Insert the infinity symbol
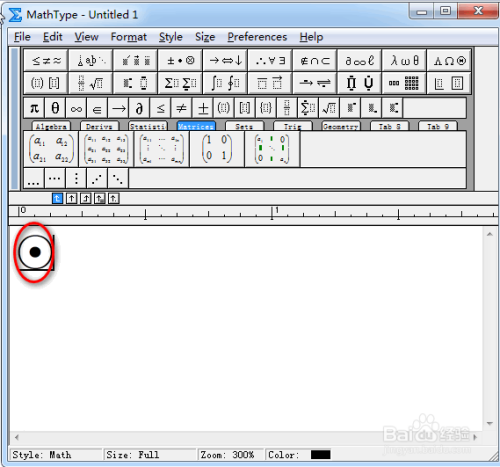This screenshot has height=467, width=500. pos(76,108)
